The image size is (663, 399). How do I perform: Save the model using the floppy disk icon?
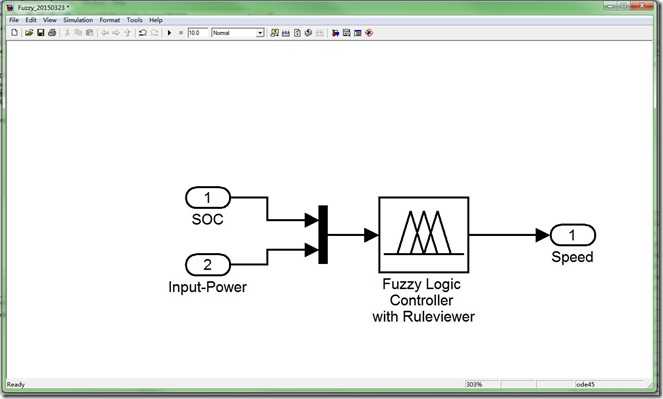click(41, 33)
